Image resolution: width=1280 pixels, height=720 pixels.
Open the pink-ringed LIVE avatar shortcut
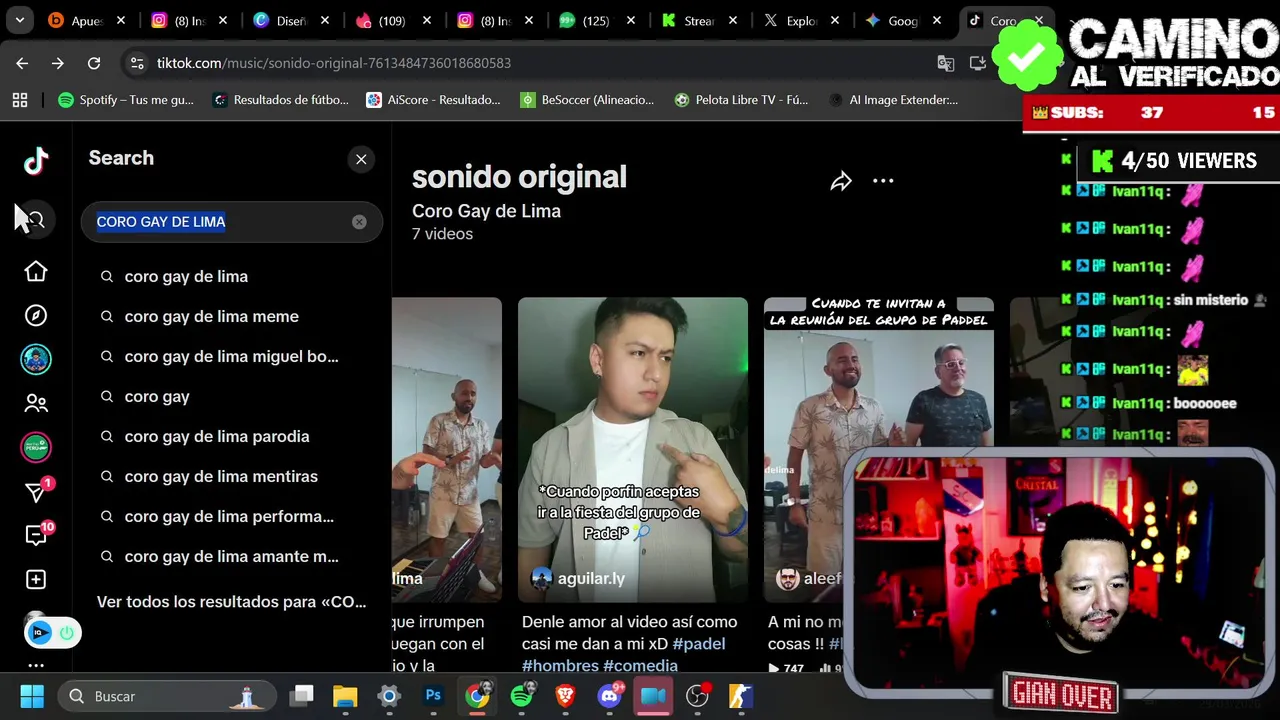click(x=36, y=447)
